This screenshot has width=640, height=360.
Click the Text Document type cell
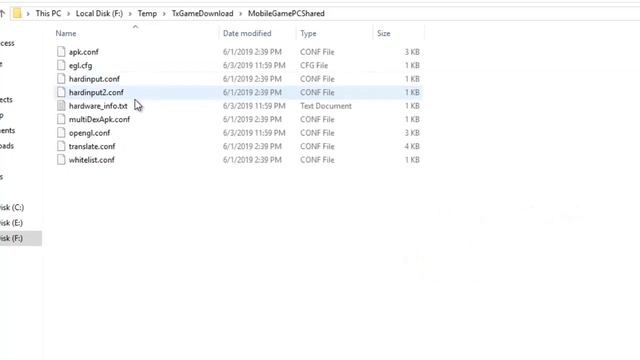326,106
